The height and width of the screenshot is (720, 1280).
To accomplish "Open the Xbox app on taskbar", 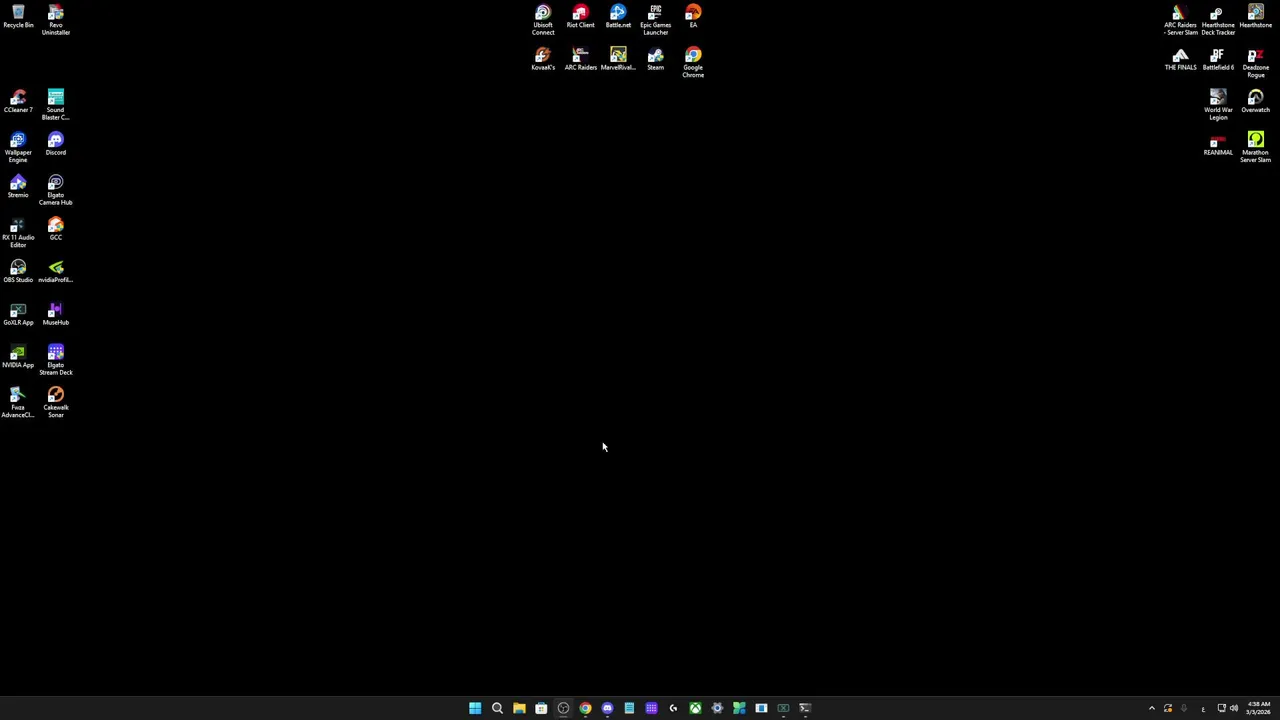I will [695, 708].
